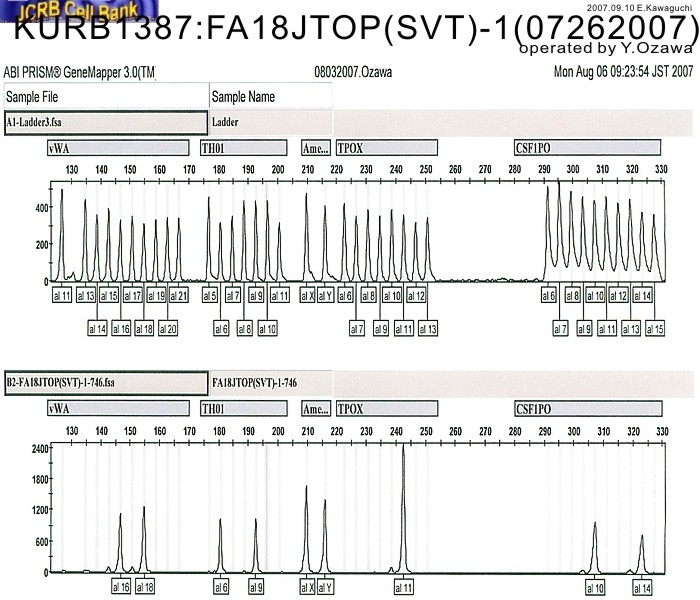Image resolution: width=700 pixels, height=600 pixels.
Task: Select TPOX al 11 label under tallest sample peak
Action: [404, 586]
